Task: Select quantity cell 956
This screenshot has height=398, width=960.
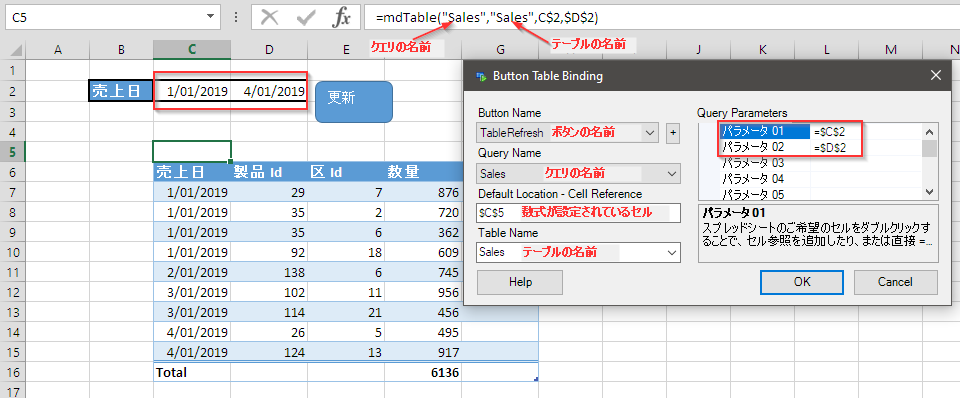Action: click(423, 293)
